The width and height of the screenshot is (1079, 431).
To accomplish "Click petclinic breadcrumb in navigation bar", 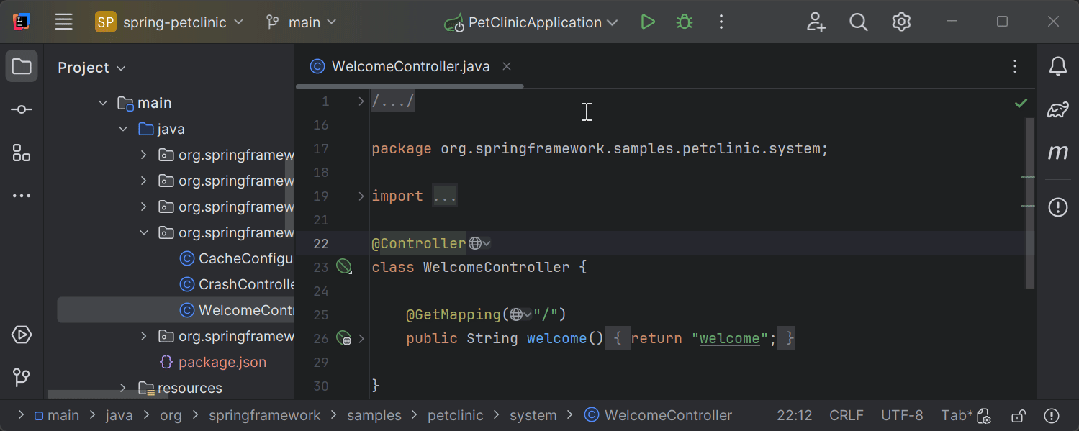I will [x=455, y=415].
